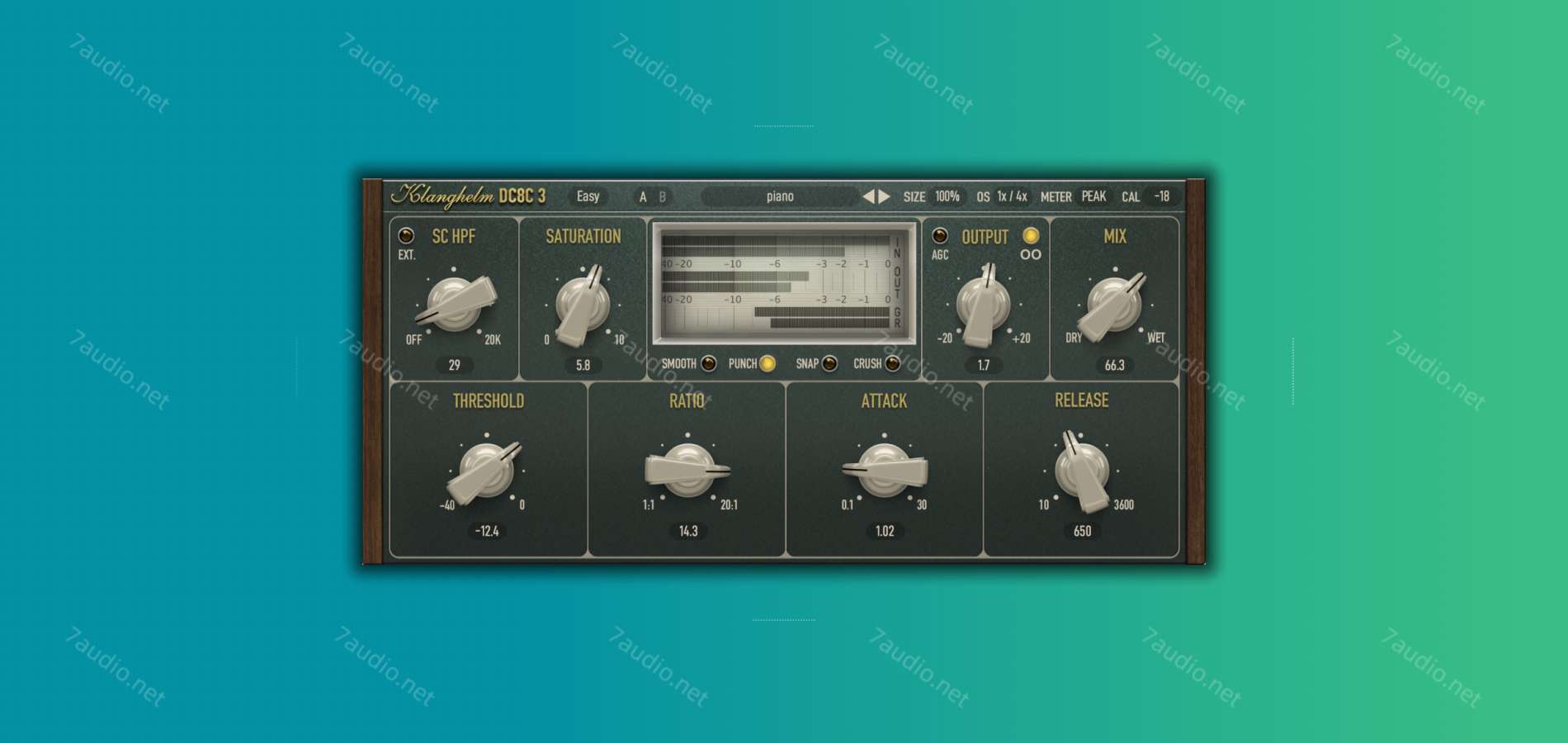Toggle the EXT. sidechain LED
Image resolution: width=1568 pixels, height=743 pixels.
click(406, 236)
